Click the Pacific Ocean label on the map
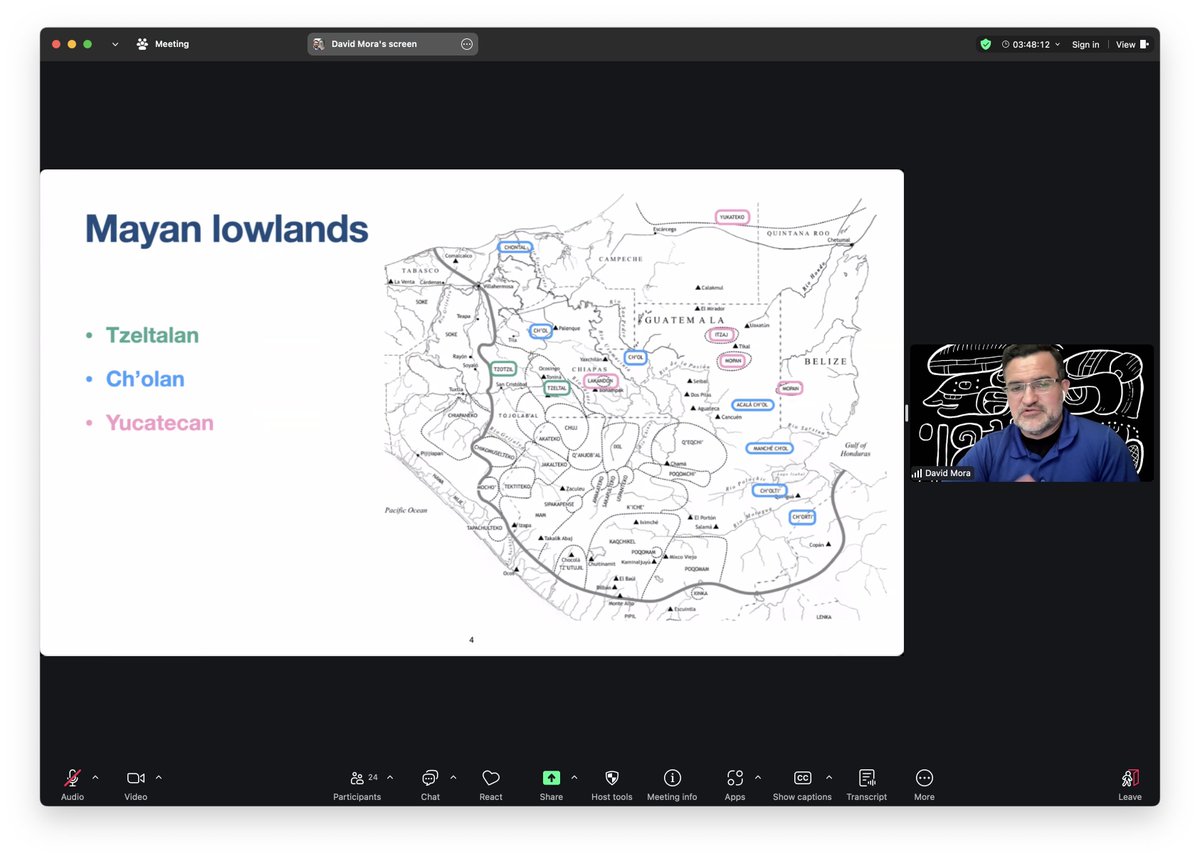Viewport: 1200px width, 859px height. [406, 510]
